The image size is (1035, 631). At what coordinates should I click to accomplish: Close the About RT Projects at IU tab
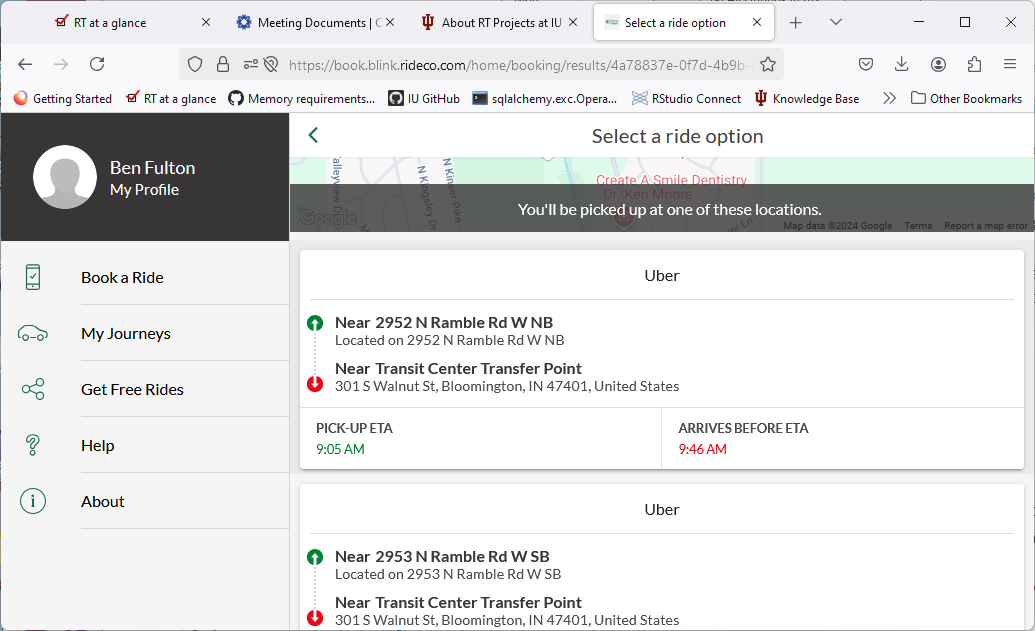[573, 22]
